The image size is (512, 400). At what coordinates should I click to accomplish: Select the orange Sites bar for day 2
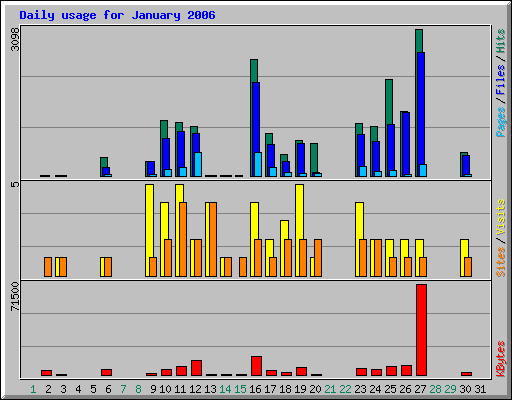pos(48,267)
